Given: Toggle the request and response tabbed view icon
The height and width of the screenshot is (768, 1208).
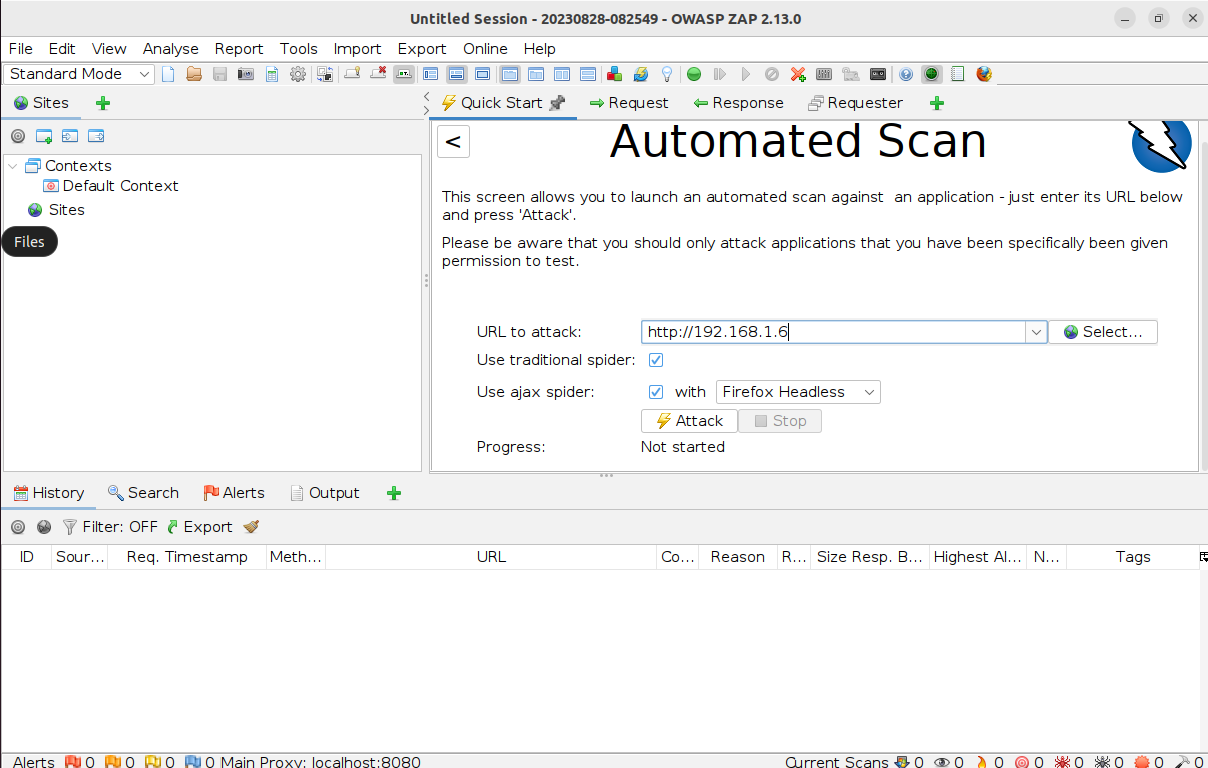Looking at the screenshot, I should click(x=510, y=74).
